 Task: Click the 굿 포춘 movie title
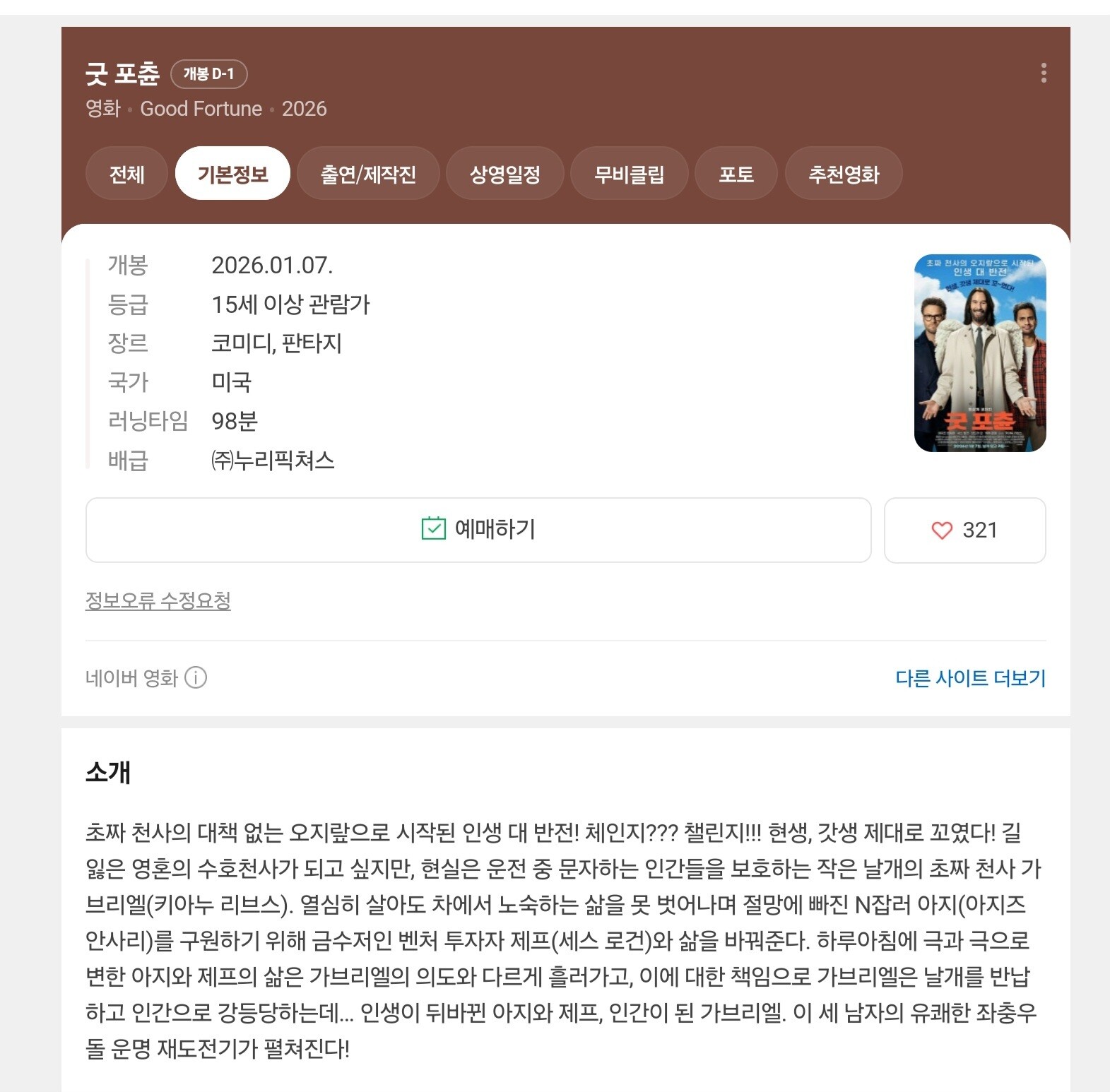tap(123, 73)
